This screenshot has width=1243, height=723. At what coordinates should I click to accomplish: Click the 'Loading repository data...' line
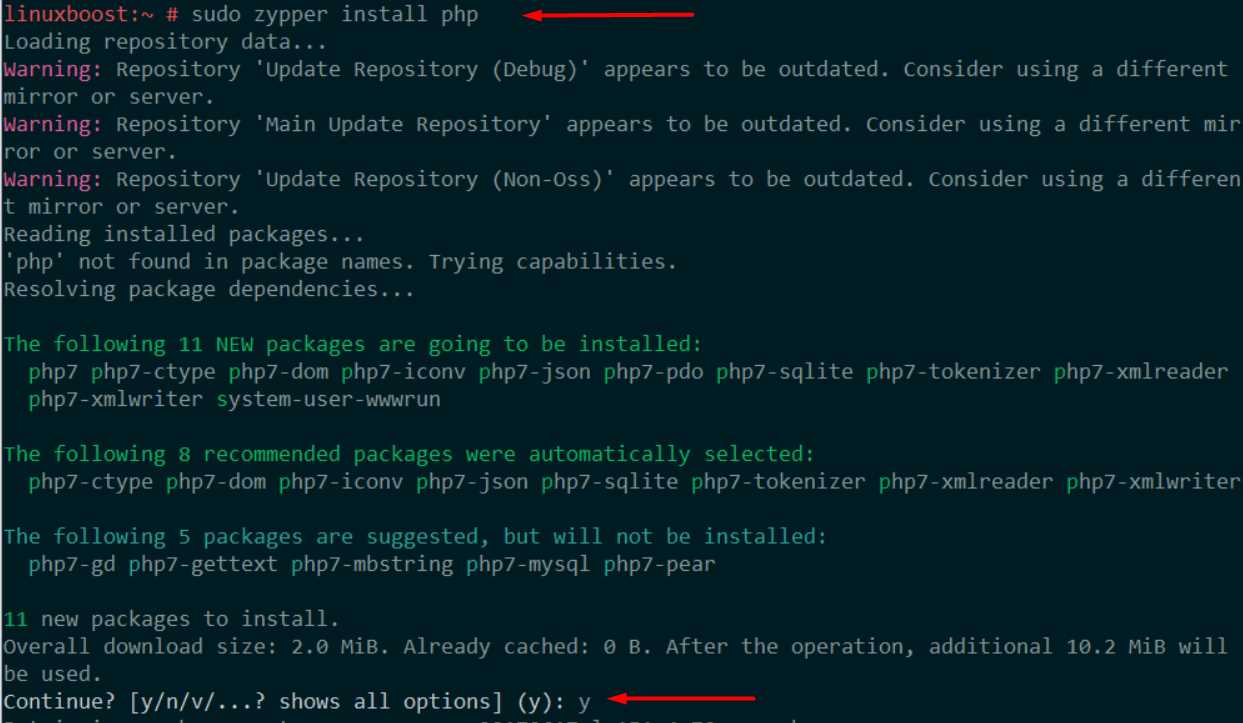[x=165, y=43]
